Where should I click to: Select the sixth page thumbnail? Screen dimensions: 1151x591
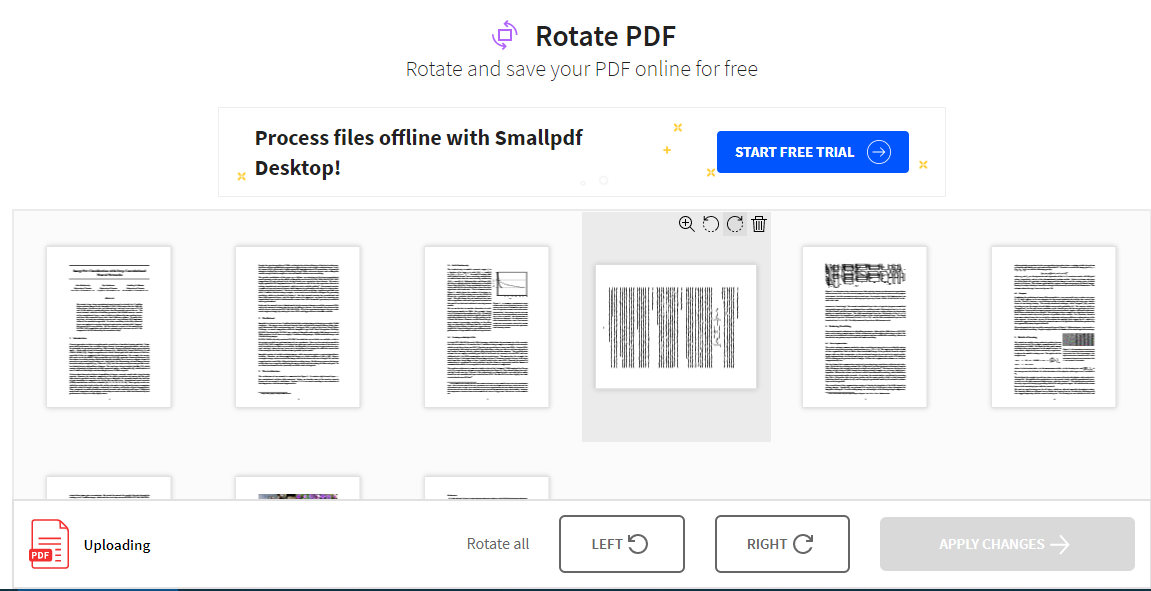click(1053, 327)
